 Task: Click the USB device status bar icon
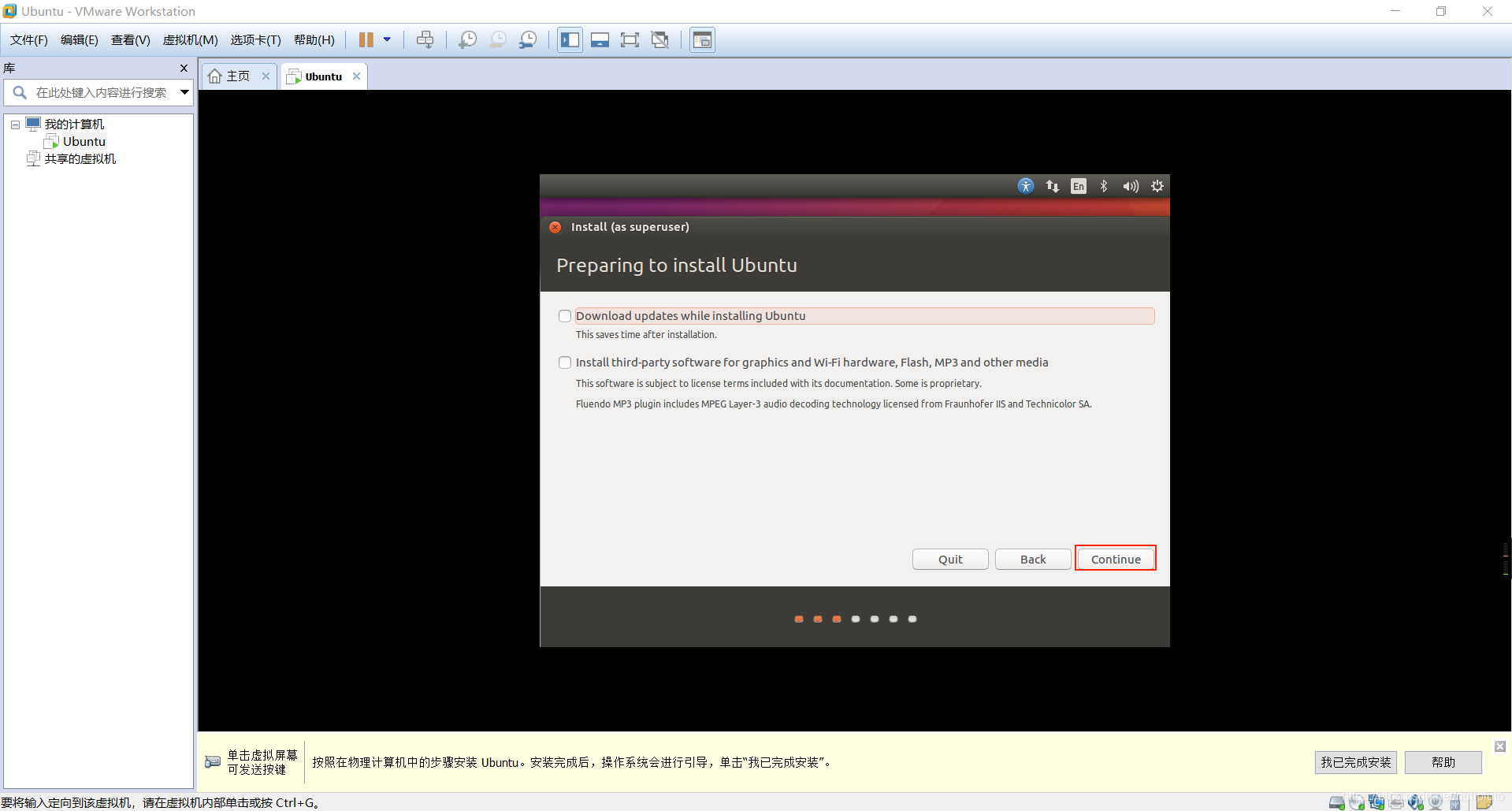coord(1455,802)
